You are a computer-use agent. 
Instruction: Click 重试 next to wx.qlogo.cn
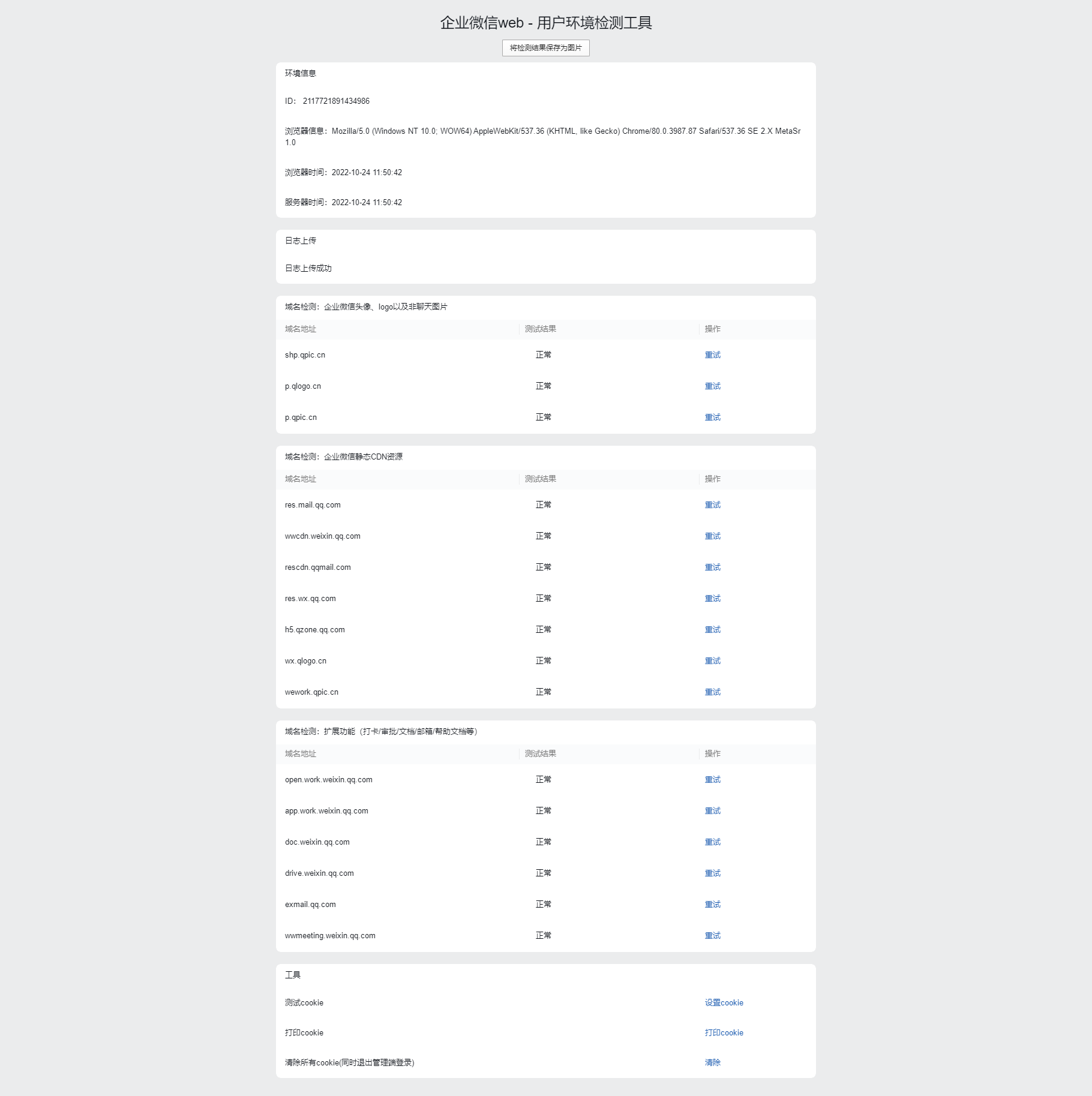coord(712,661)
